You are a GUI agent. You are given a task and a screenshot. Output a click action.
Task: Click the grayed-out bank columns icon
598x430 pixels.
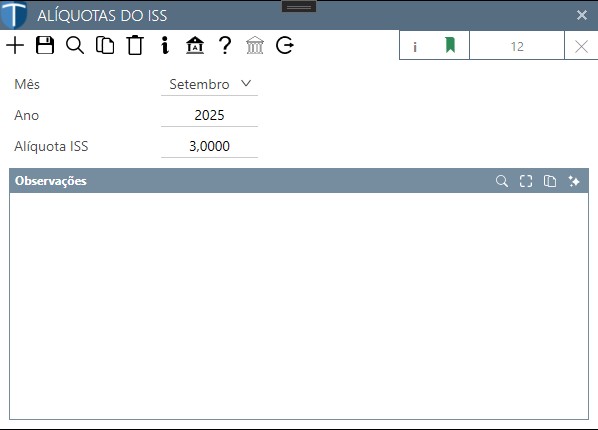coord(255,46)
